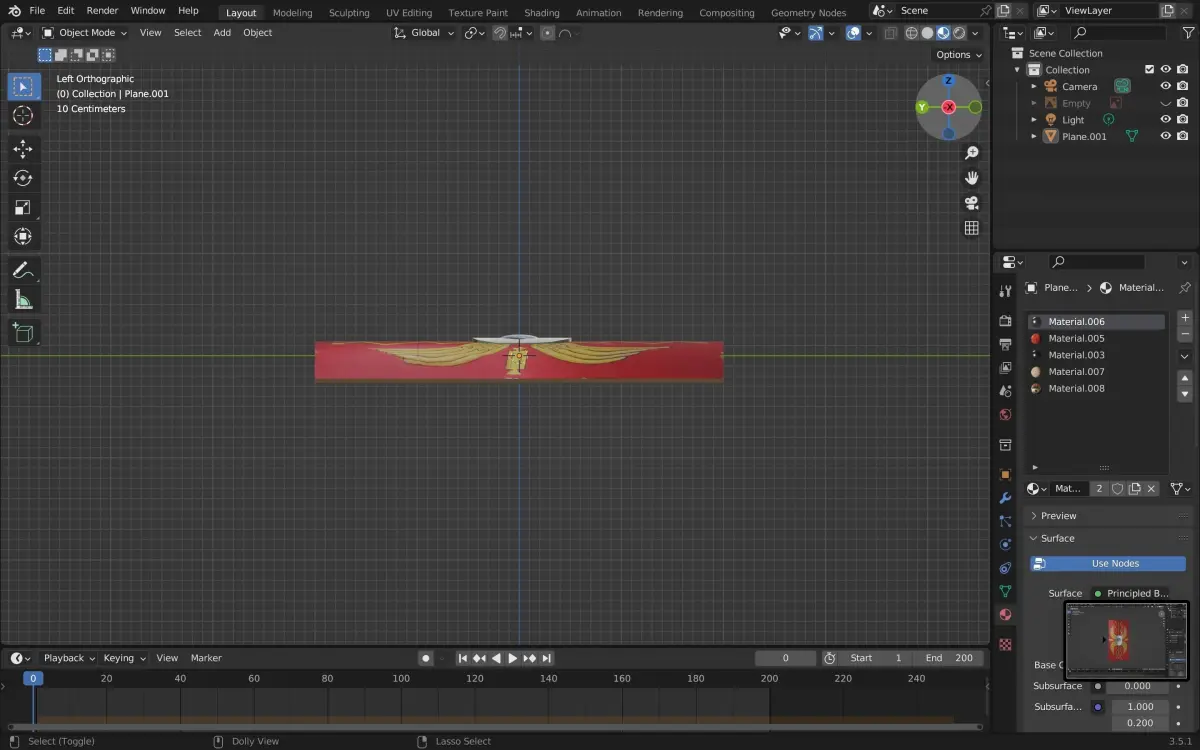
Task: Switch to the Shading workspace tab
Action: click(x=542, y=13)
